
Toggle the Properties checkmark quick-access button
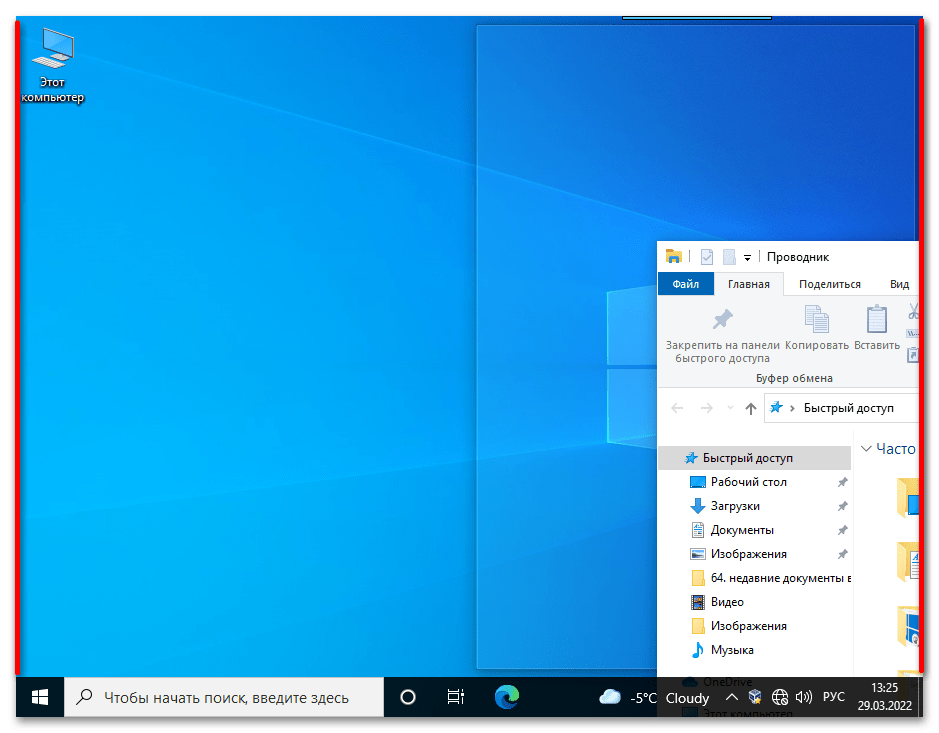coord(707,257)
